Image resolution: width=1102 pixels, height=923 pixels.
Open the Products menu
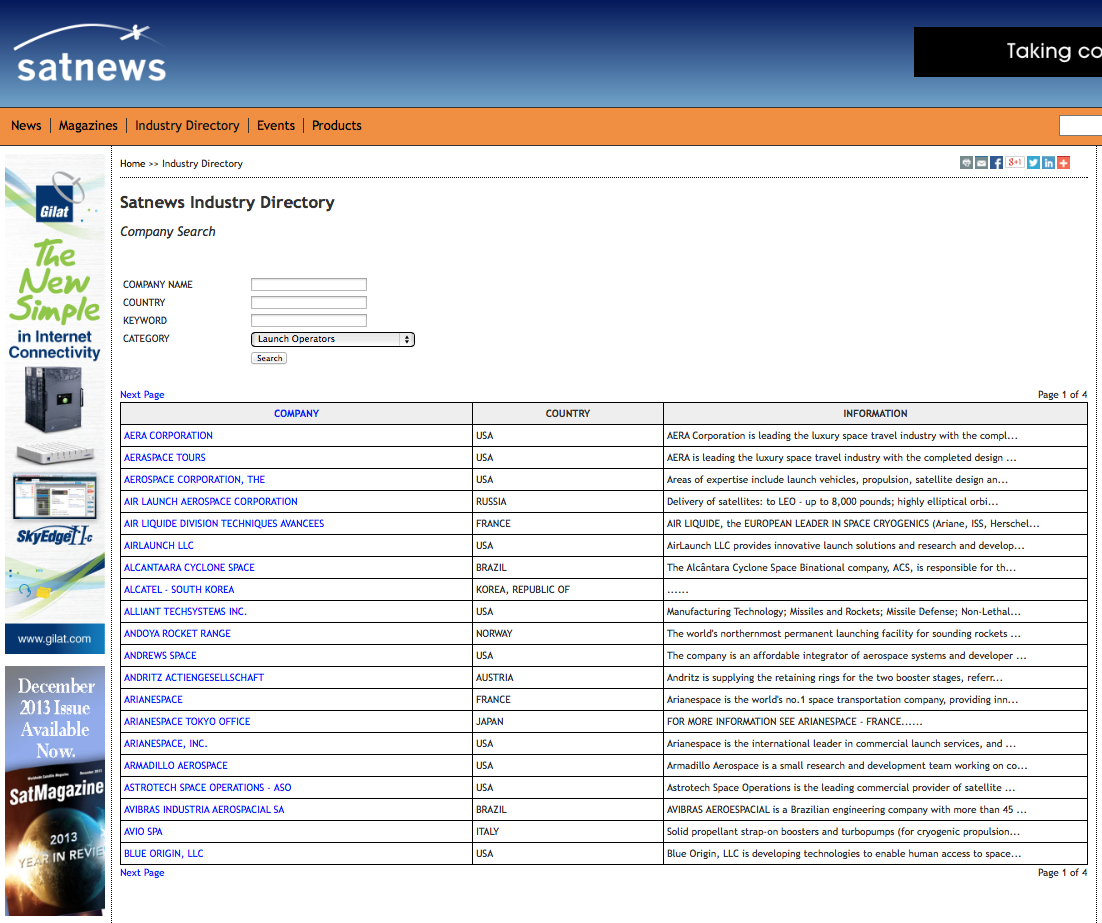click(337, 126)
